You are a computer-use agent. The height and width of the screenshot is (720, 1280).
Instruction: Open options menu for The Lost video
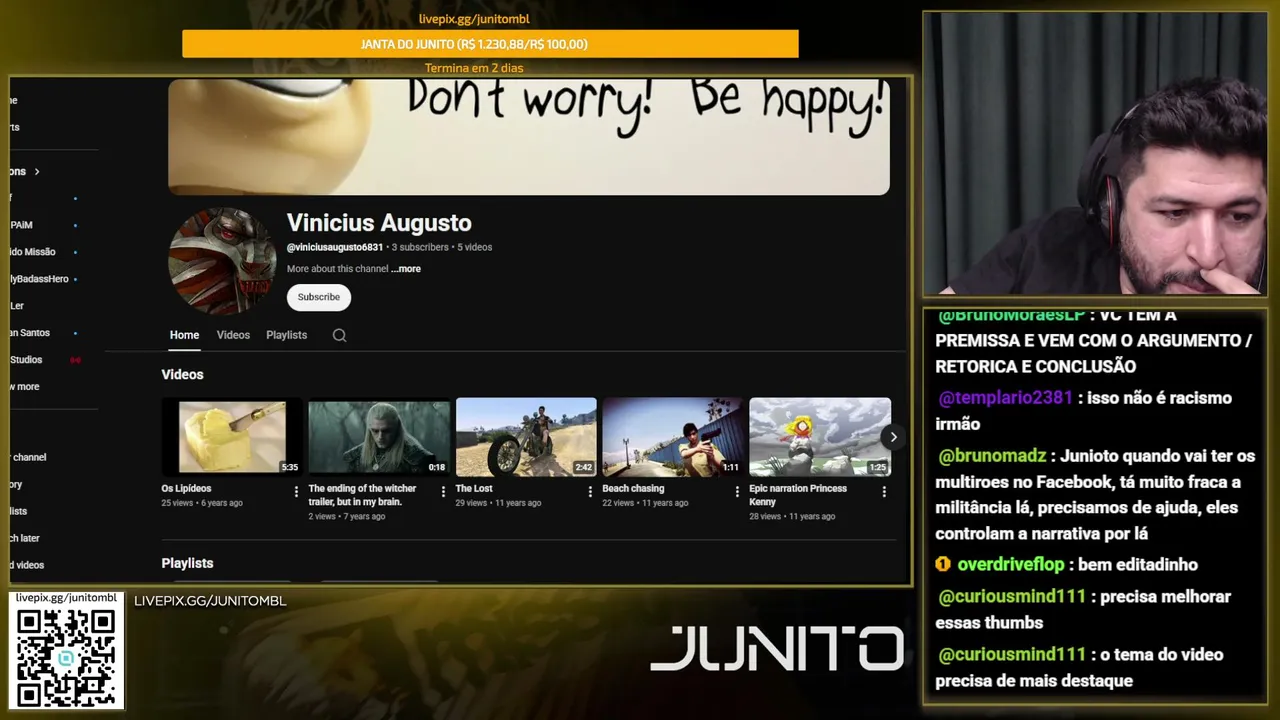pos(590,491)
